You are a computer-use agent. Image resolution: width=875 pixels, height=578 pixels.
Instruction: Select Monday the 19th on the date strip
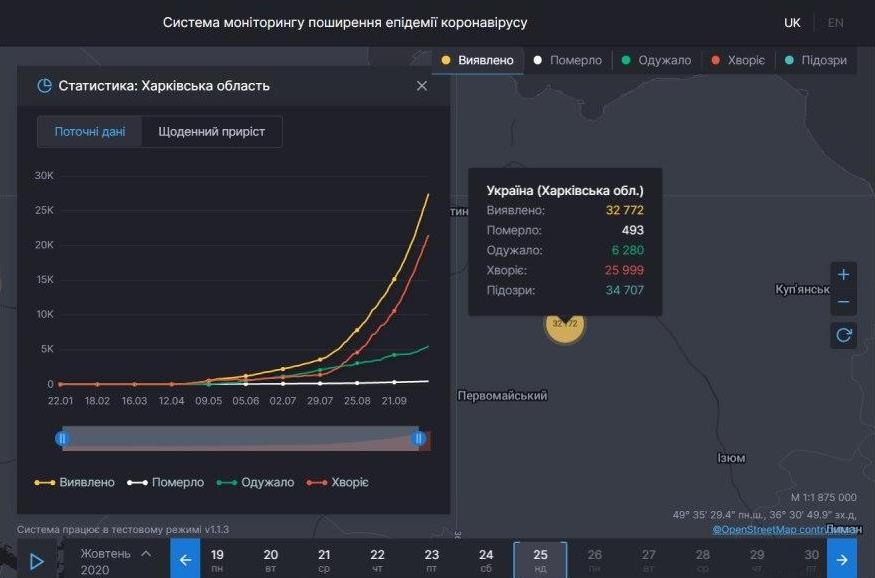pos(217,555)
